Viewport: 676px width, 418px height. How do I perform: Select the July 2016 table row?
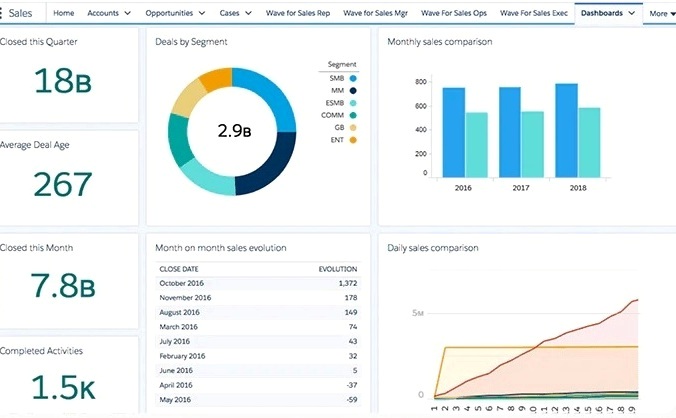(x=258, y=341)
